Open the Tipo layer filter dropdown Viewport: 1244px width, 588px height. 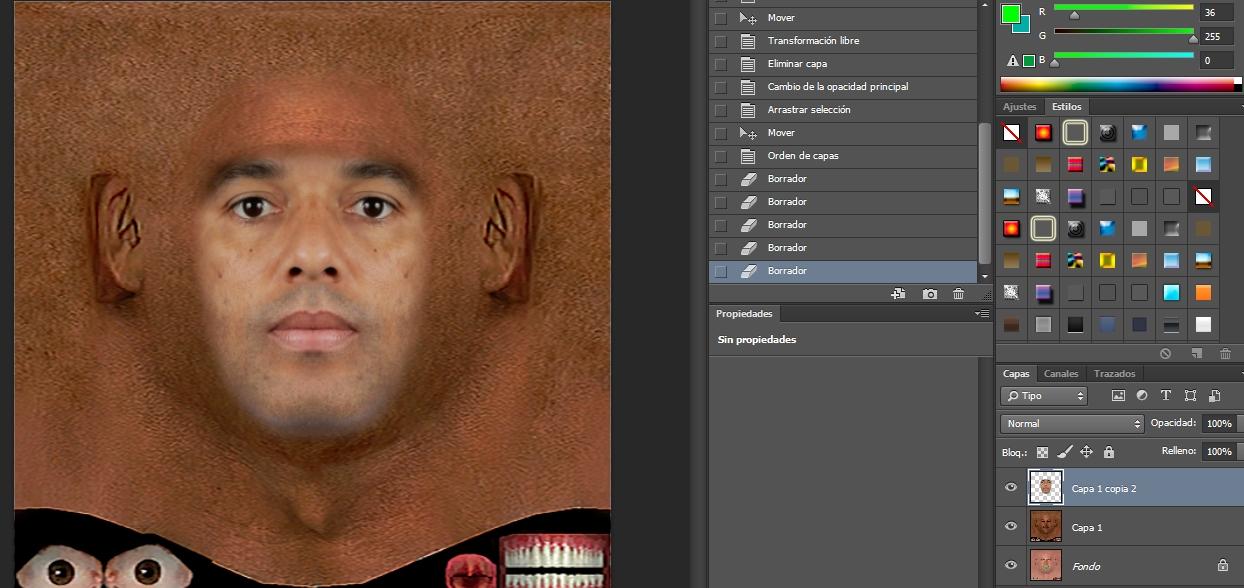point(1045,396)
